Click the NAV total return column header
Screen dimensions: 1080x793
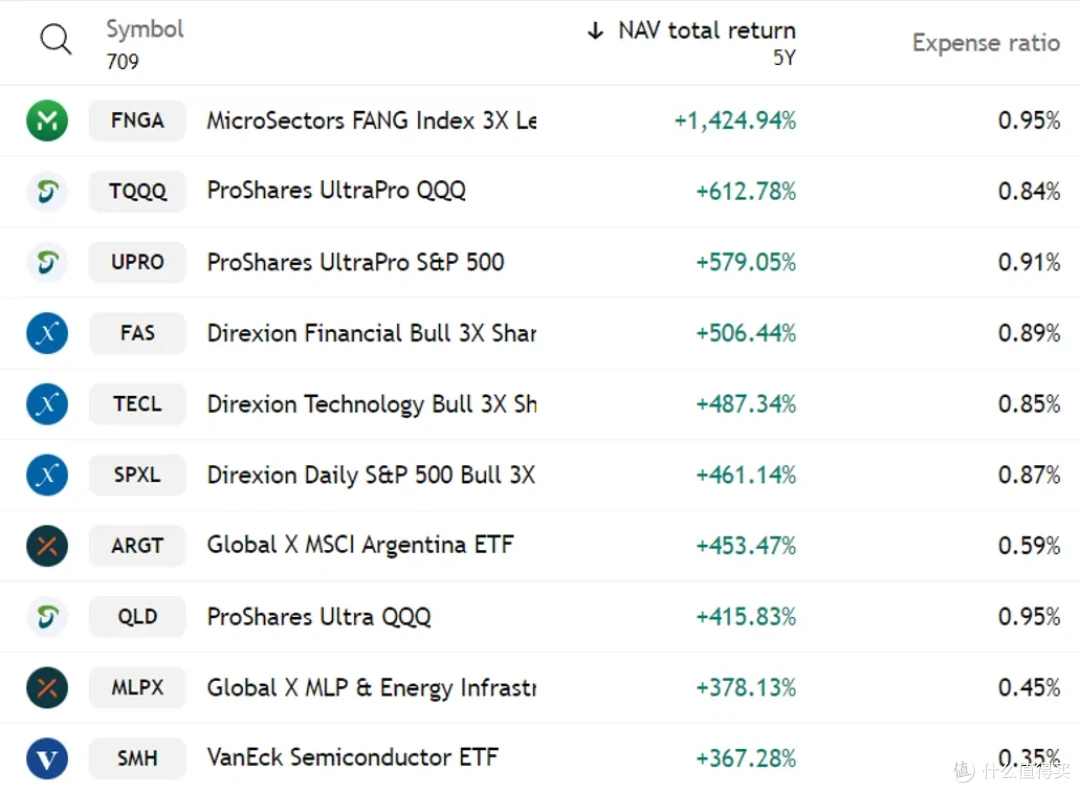(x=706, y=31)
